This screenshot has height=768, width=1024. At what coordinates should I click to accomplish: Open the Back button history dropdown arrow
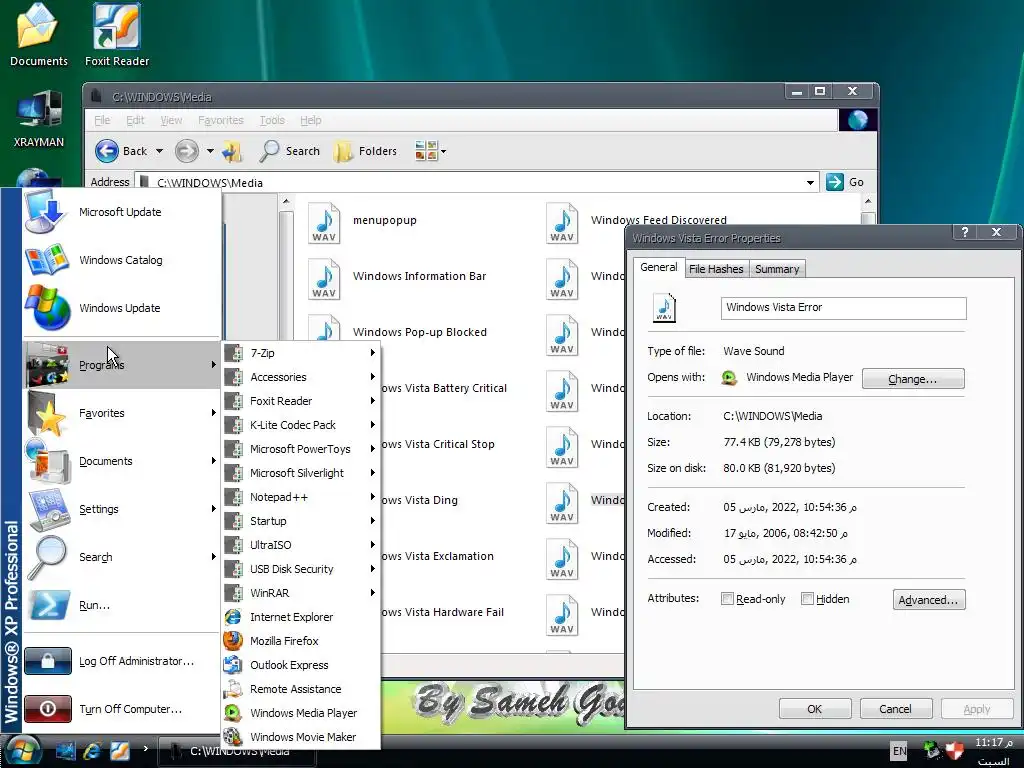[x=159, y=152]
